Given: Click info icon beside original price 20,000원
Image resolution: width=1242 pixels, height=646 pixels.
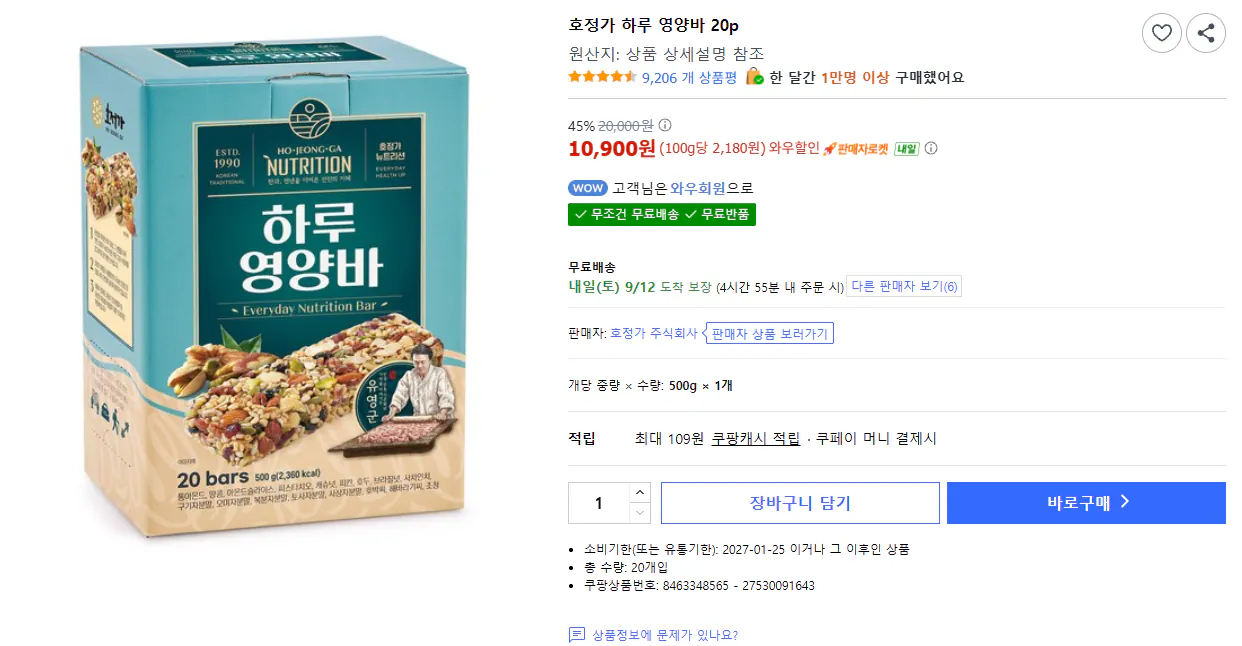Looking at the screenshot, I should 665,125.
